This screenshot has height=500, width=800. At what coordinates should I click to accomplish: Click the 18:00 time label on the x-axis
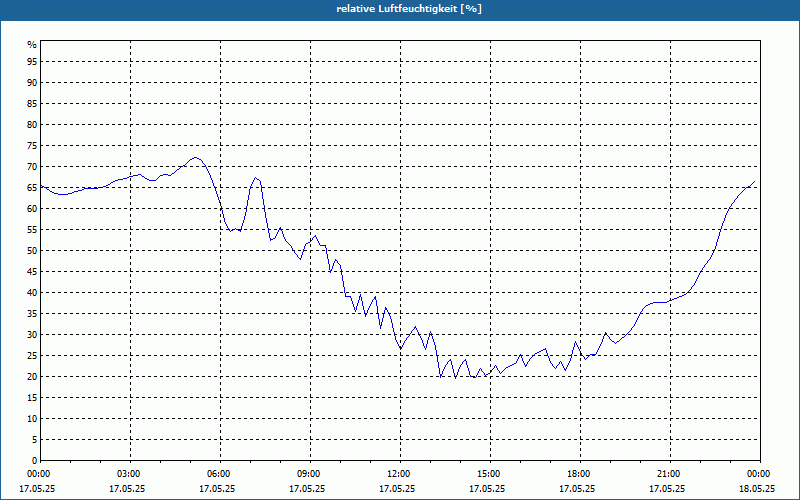581,474
